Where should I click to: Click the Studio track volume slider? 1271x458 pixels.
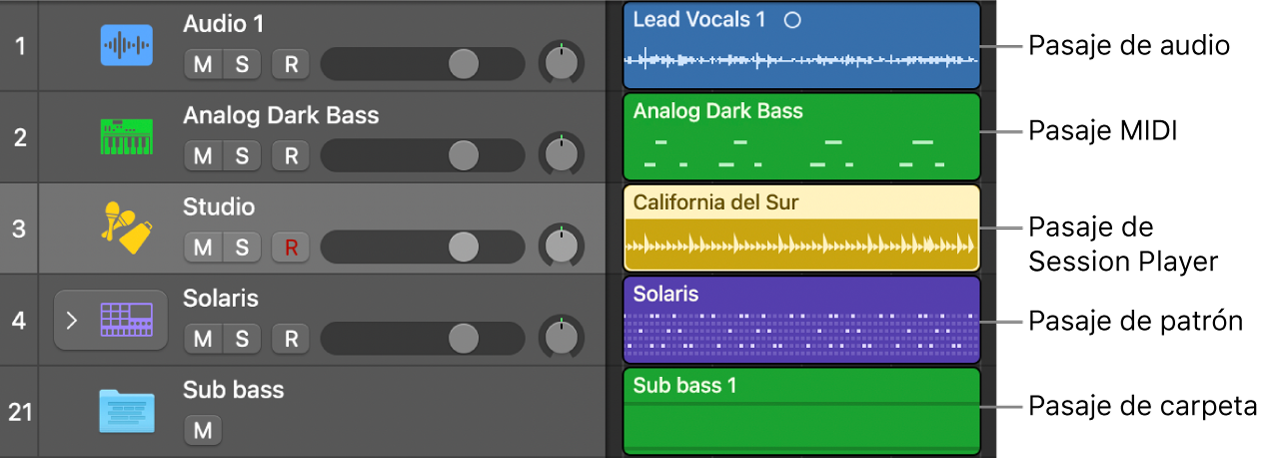[x=463, y=247]
